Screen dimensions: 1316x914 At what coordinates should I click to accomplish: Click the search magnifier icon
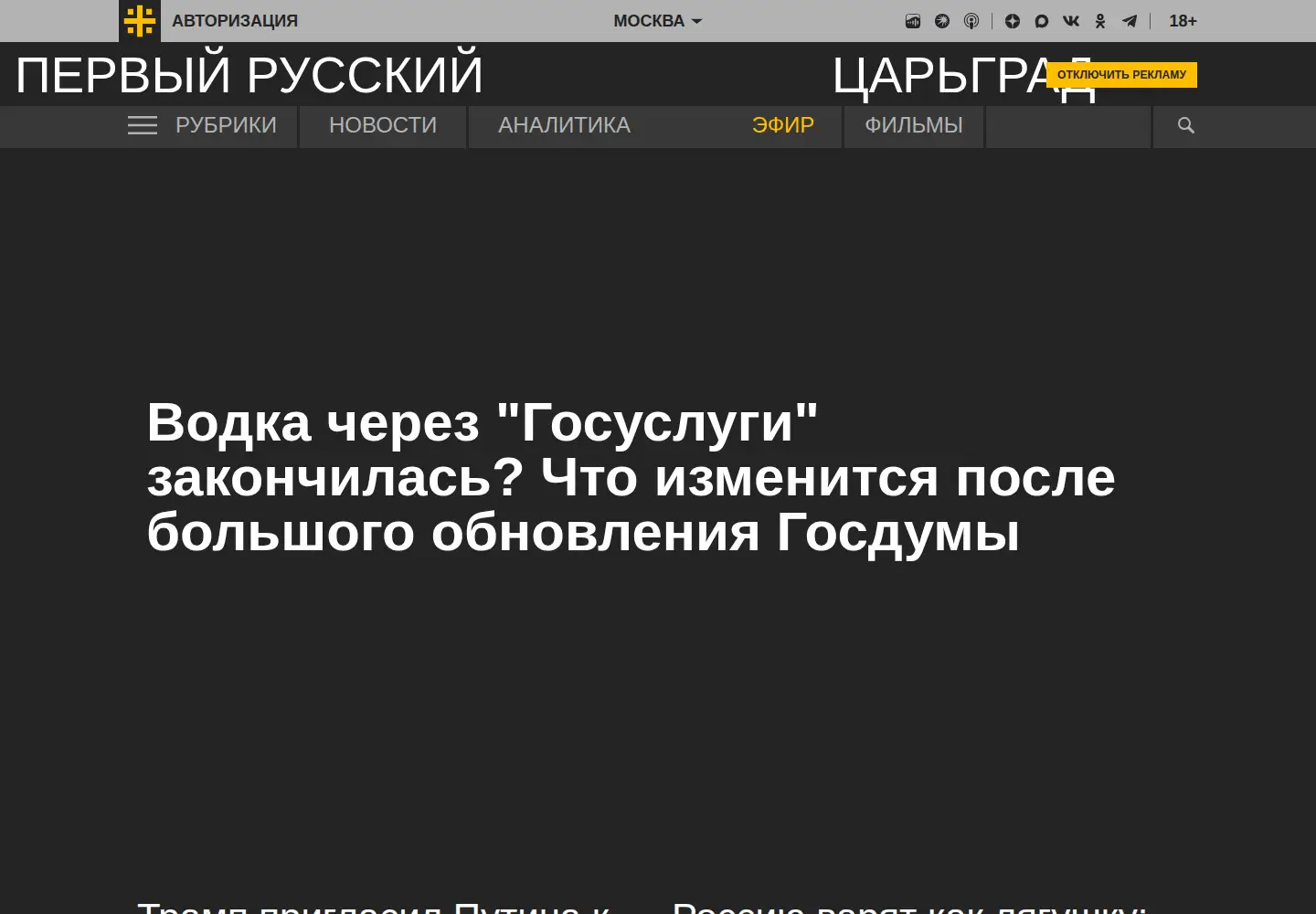1186,125
